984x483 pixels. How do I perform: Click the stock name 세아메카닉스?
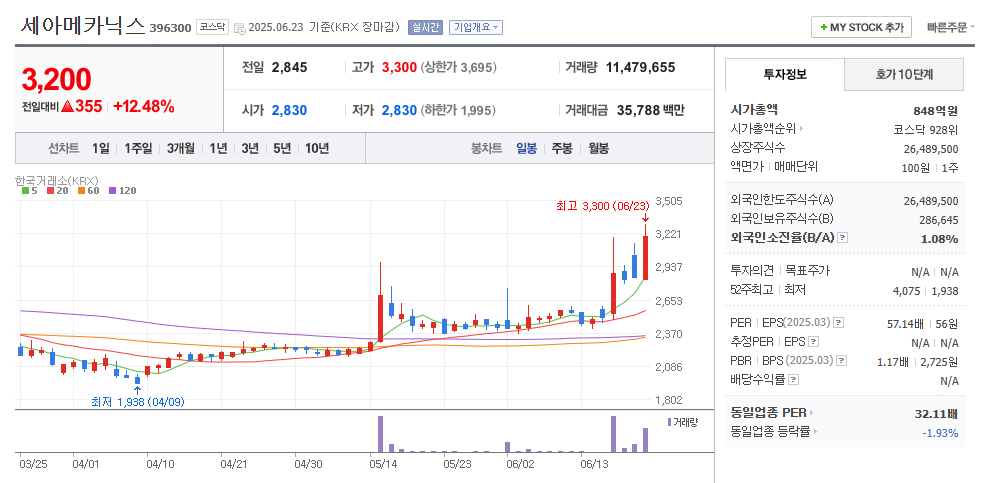tap(83, 26)
